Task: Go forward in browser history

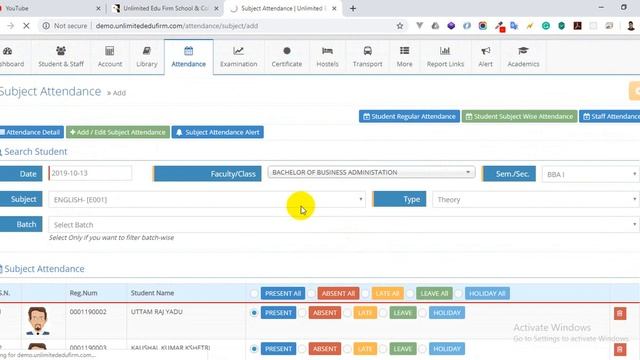Action: [11, 26]
